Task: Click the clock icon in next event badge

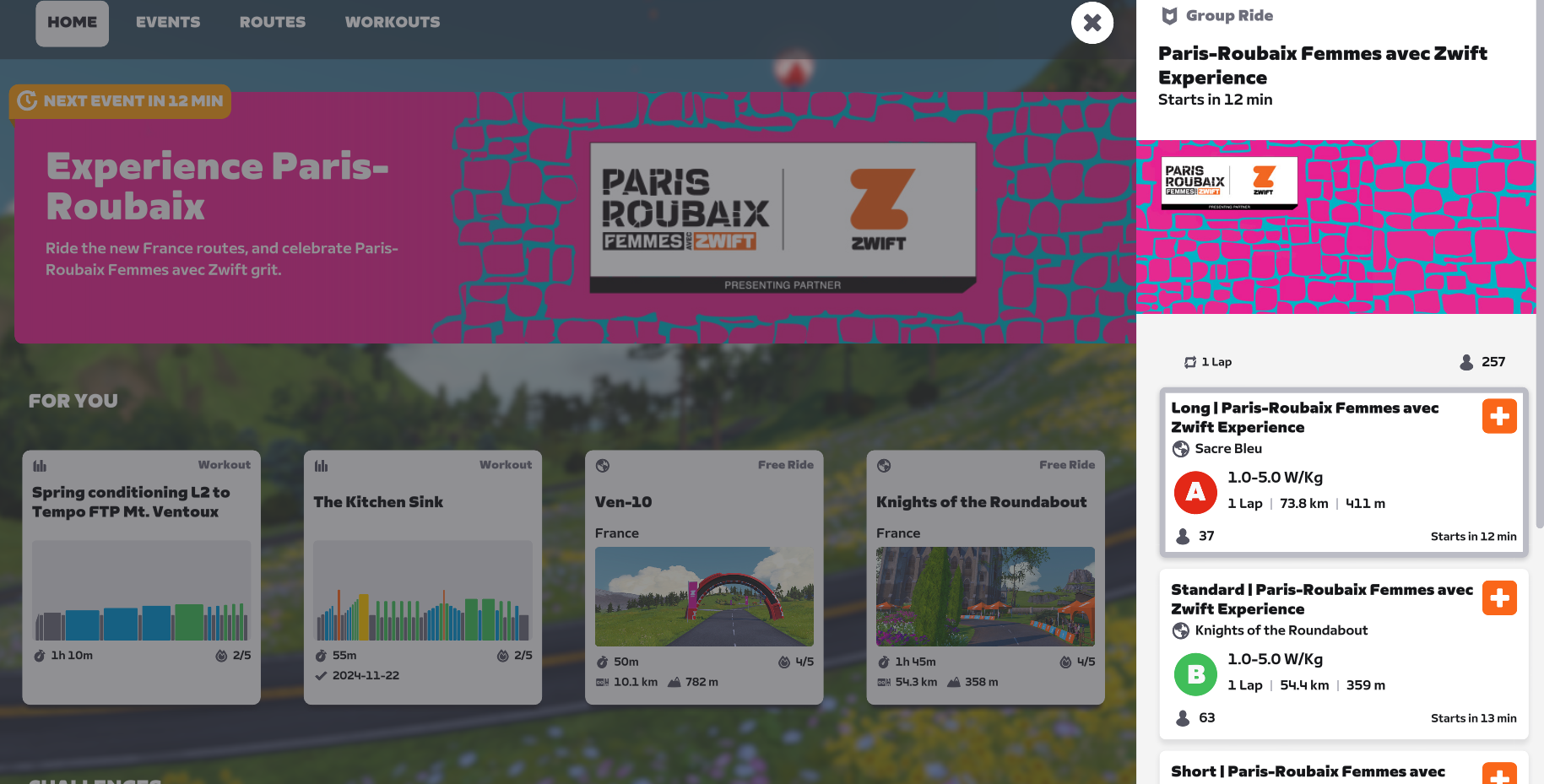Action: coord(27,101)
